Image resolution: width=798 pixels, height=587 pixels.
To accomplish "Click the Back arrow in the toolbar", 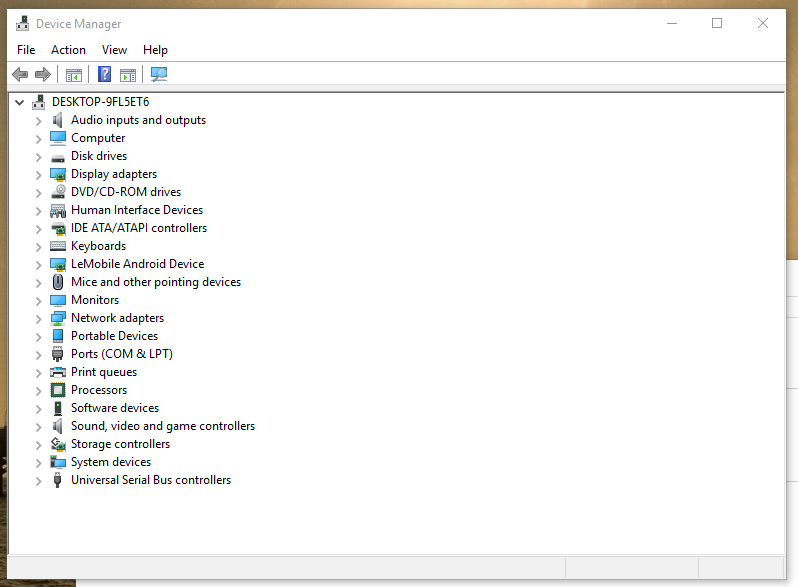I will (20, 75).
